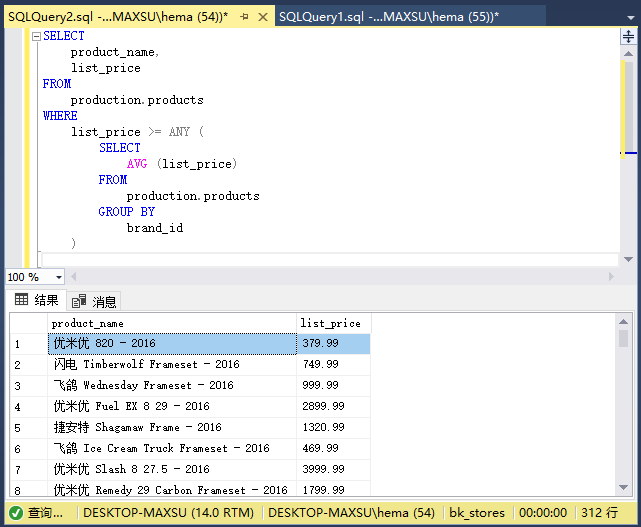This screenshot has width=641, height=527.
Task: Select price cell 749.99
Action: [334, 365]
